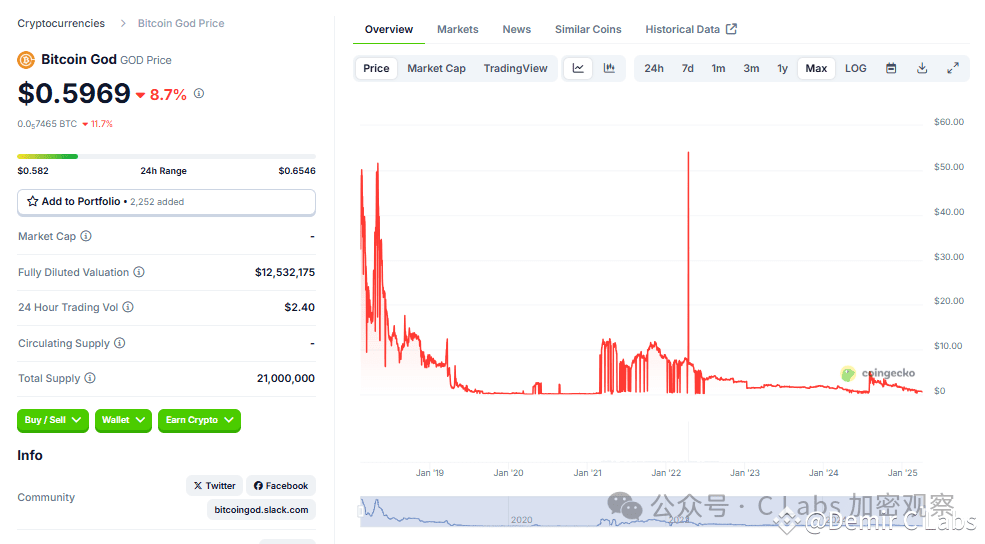Image resolution: width=985 pixels, height=544 pixels.
Task: Switch to line chart view icon
Action: (578, 68)
